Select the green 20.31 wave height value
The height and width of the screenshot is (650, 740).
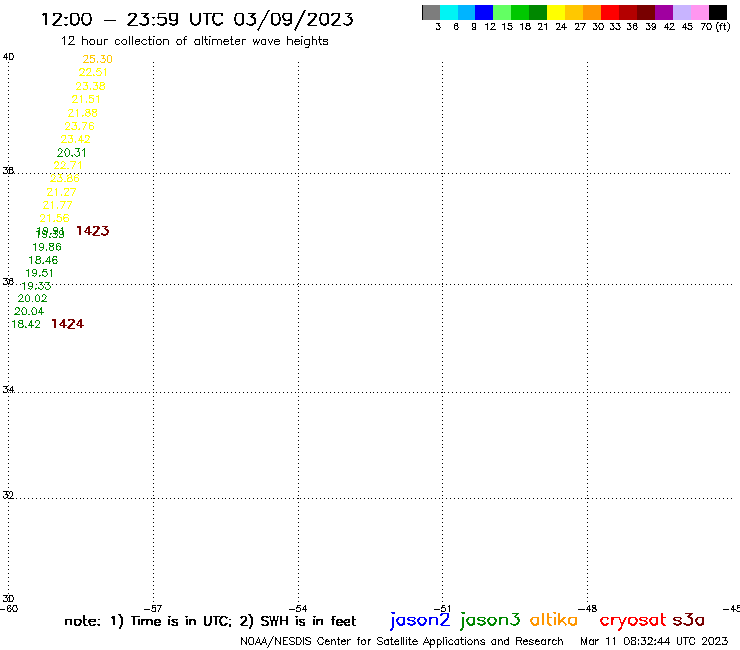tap(72, 152)
